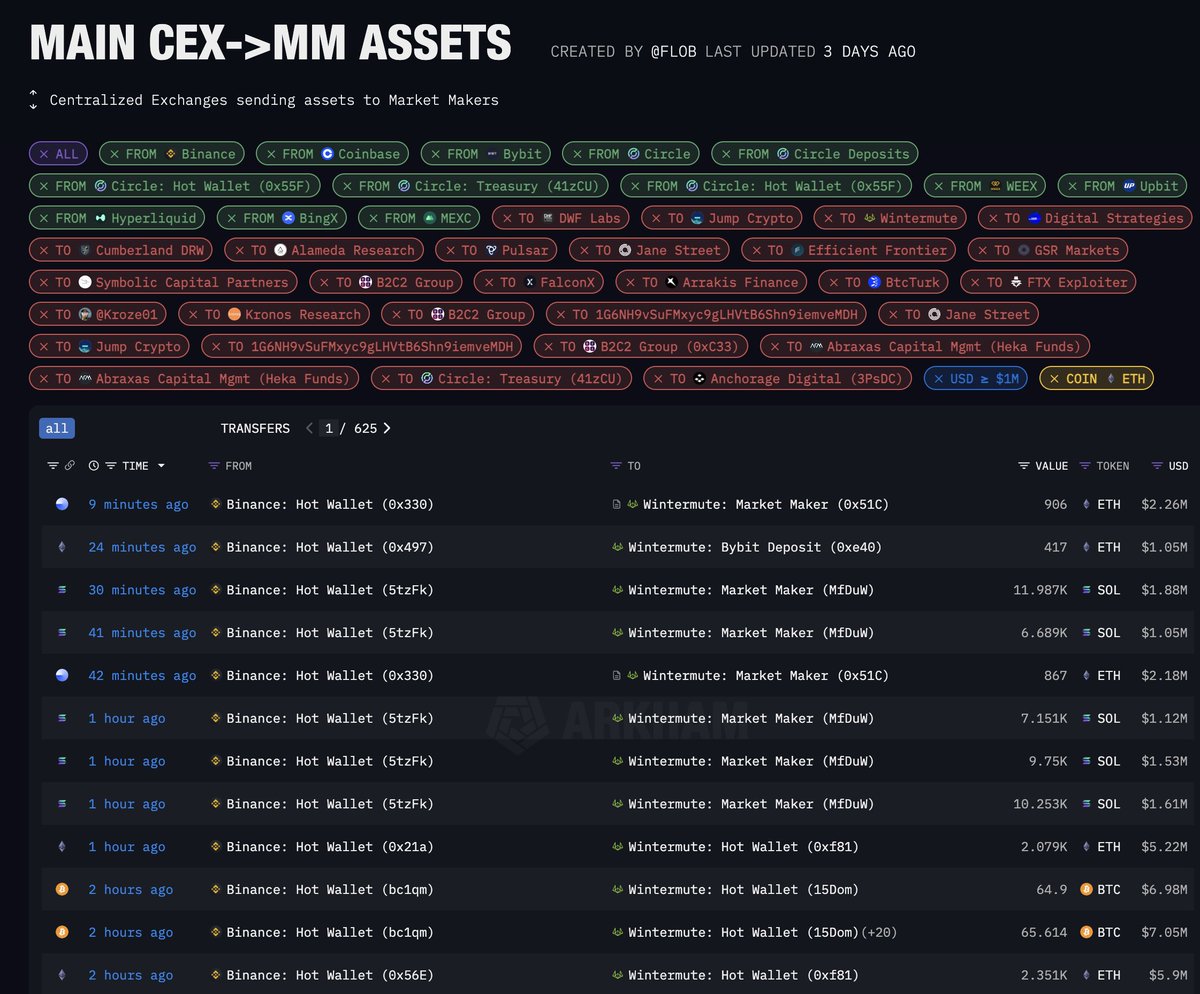Remove the FROM Binance filter chip
1200x994 pixels.
pyautogui.click(x=114, y=154)
